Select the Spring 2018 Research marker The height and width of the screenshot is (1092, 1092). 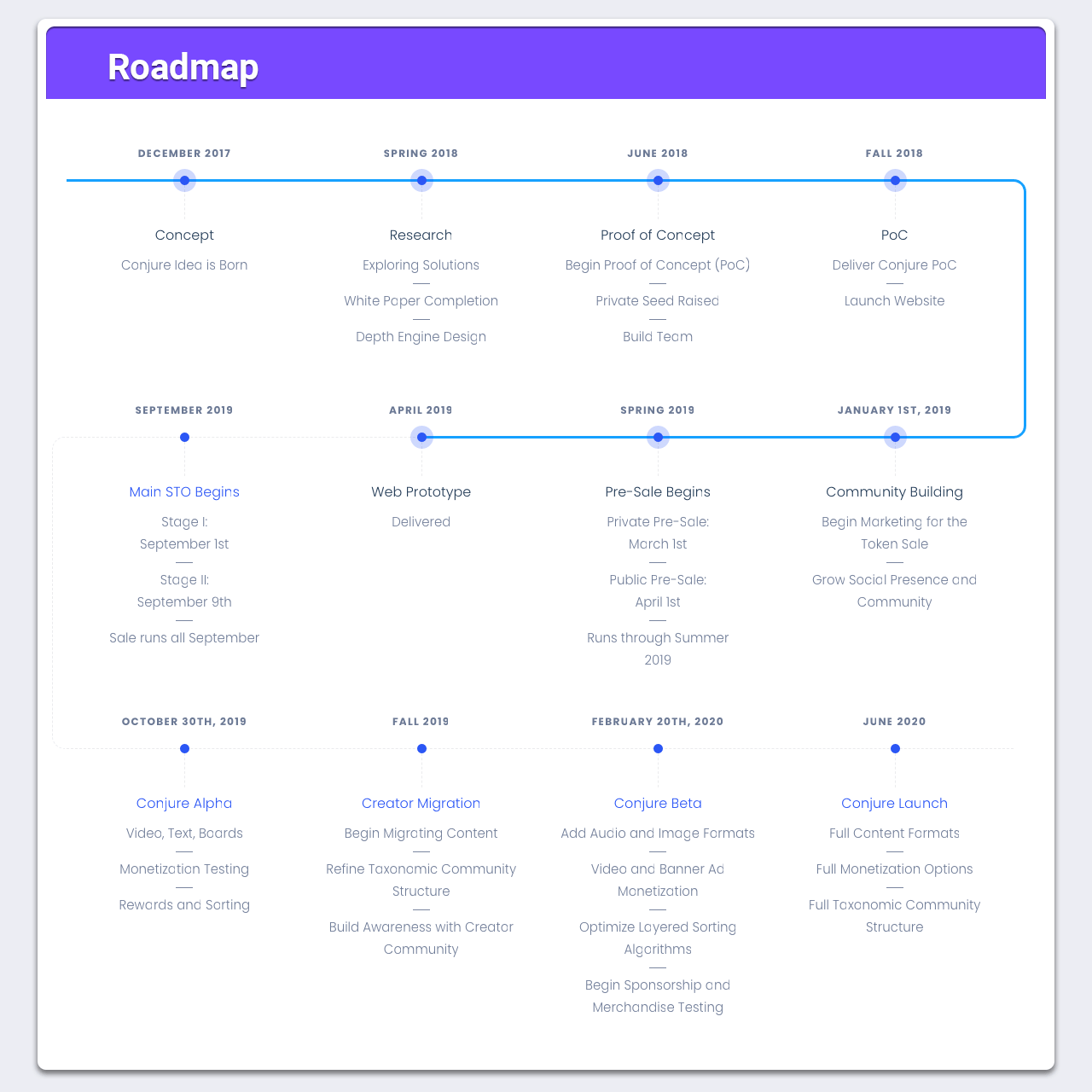click(421, 180)
